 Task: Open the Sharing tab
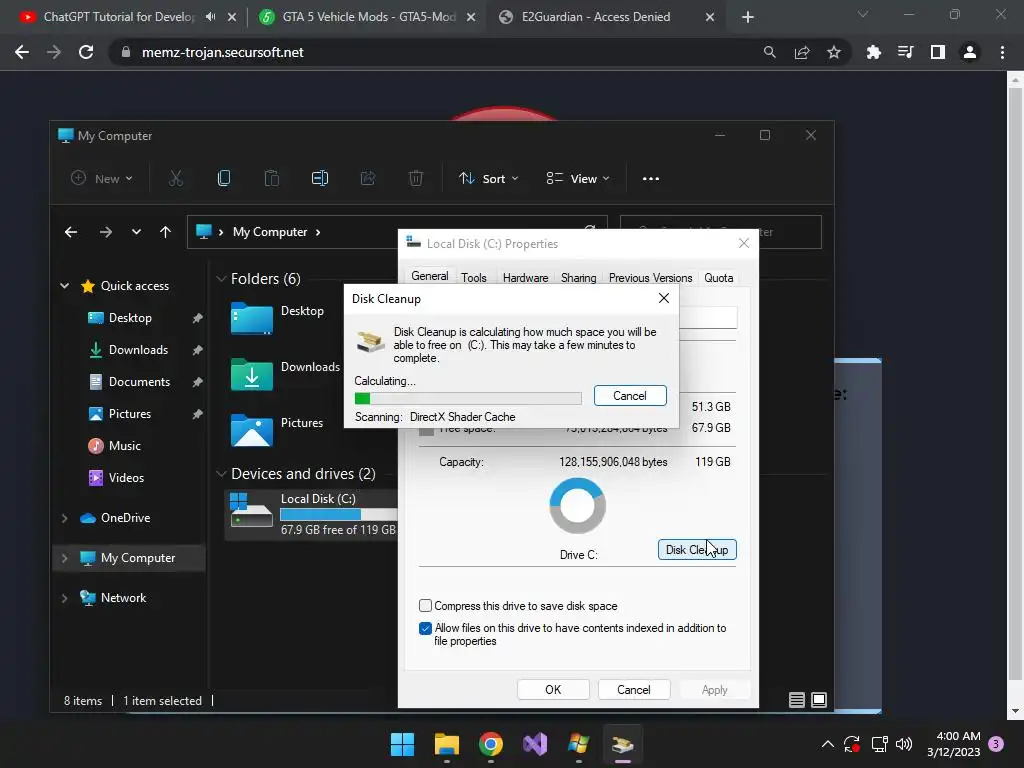point(578,278)
